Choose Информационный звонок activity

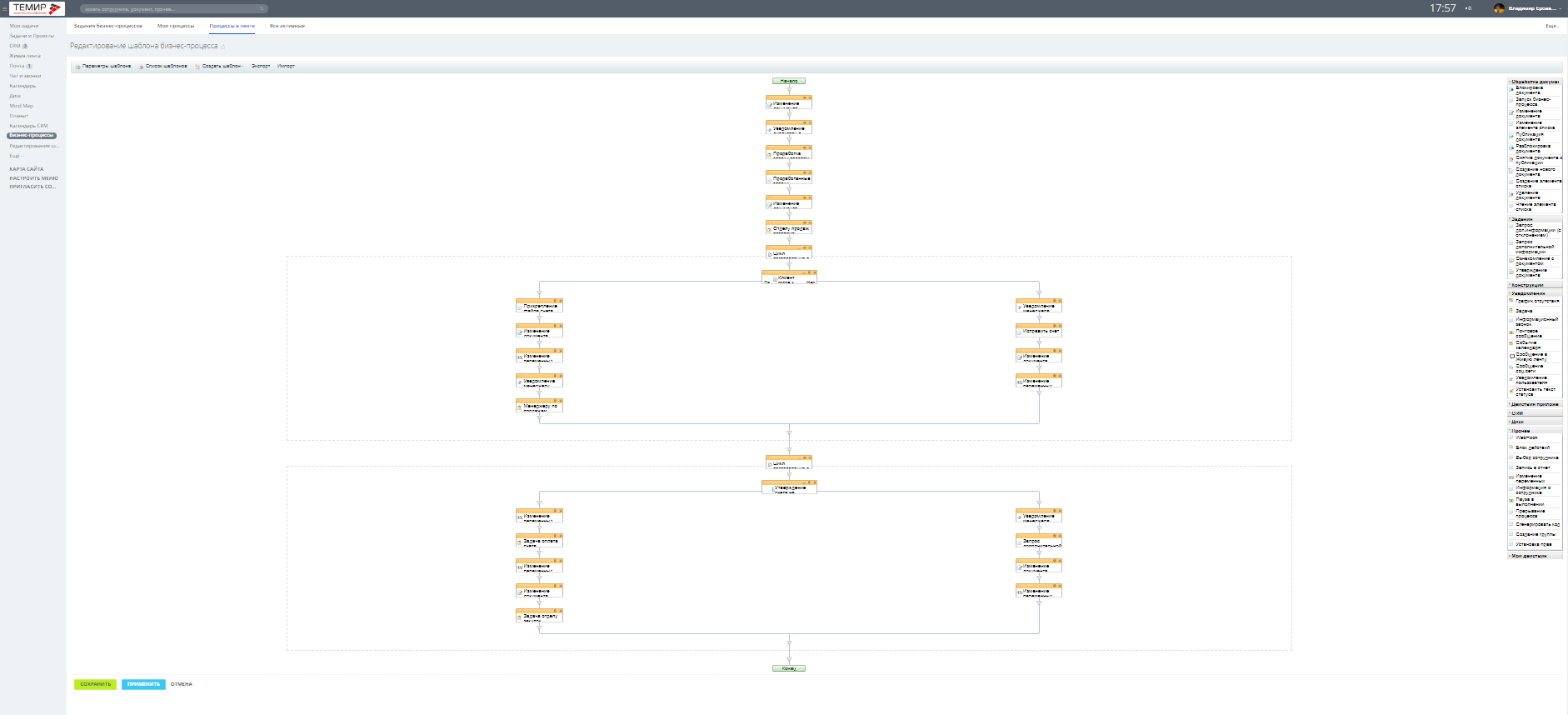(1534, 322)
